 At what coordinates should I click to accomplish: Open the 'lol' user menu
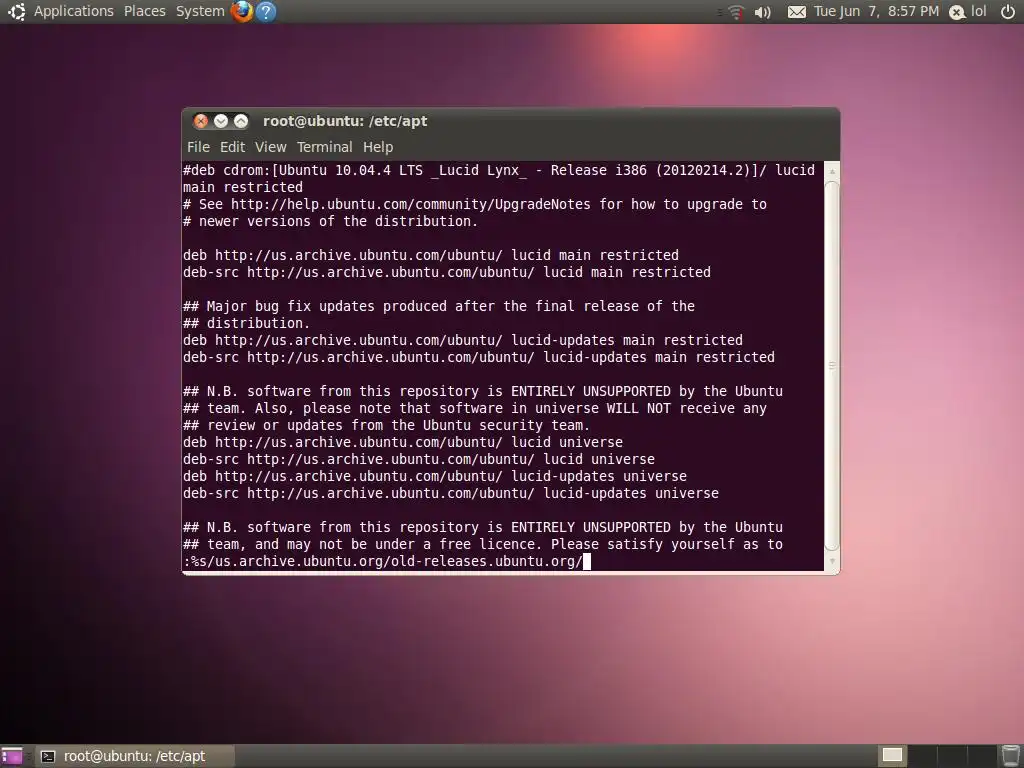point(978,11)
